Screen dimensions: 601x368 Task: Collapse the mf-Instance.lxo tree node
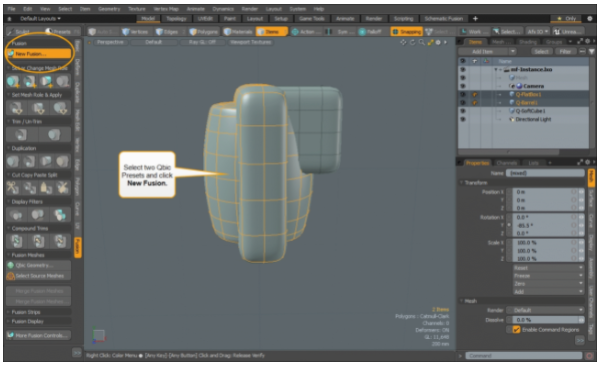(496, 70)
